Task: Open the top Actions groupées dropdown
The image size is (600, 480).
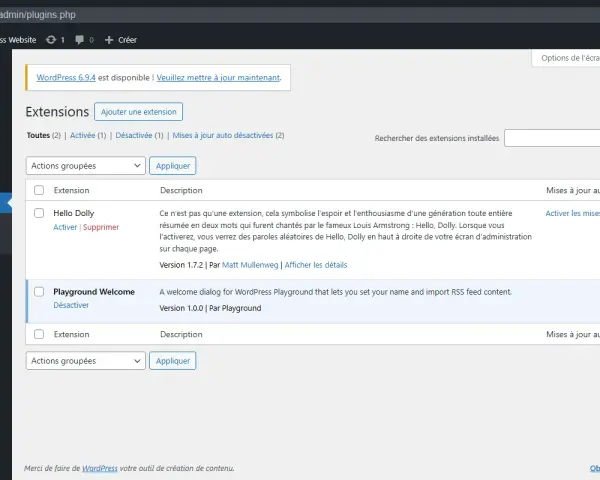Action: click(x=86, y=166)
